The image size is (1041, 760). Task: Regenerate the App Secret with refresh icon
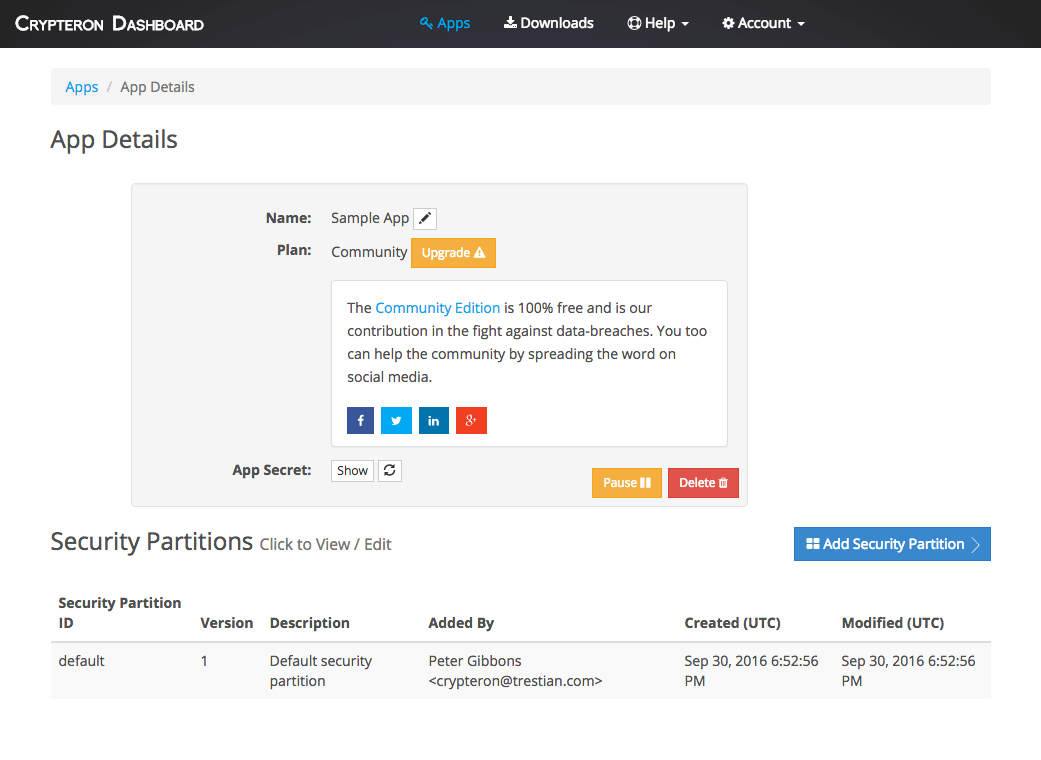pyautogui.click(x=391, y=470)
